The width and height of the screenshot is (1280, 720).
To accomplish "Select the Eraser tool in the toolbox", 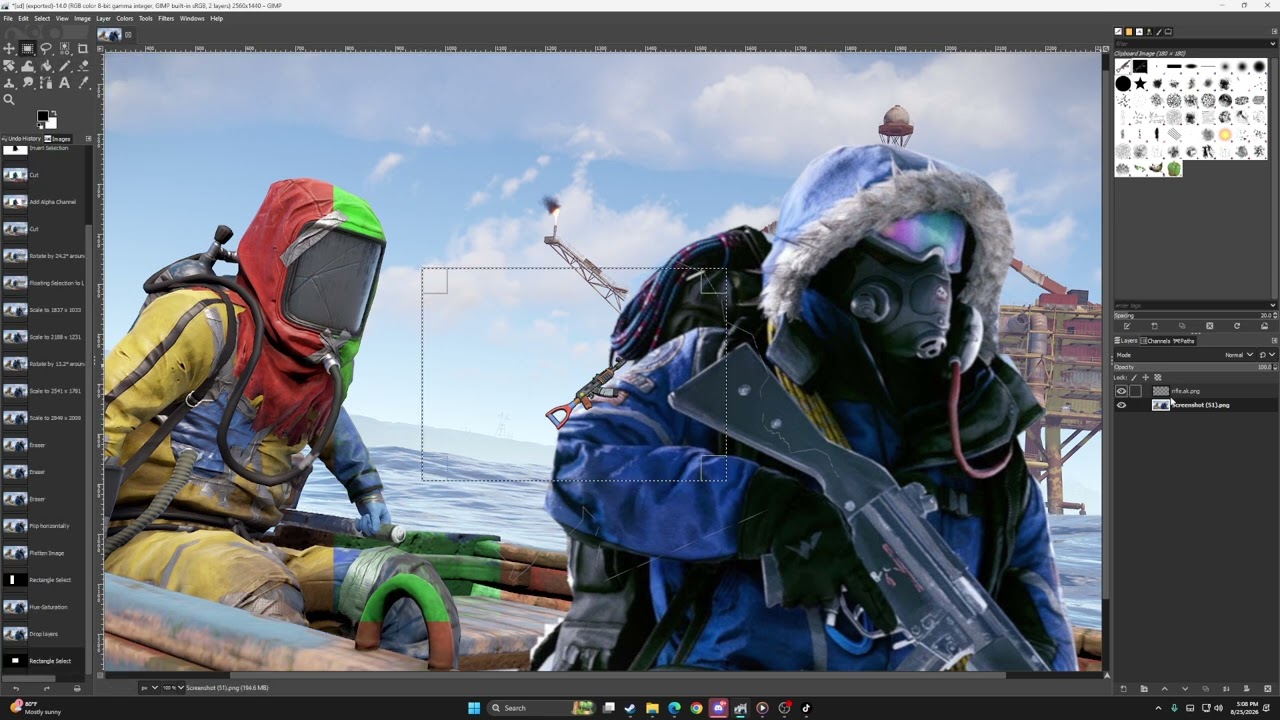I will coord(83,66).
